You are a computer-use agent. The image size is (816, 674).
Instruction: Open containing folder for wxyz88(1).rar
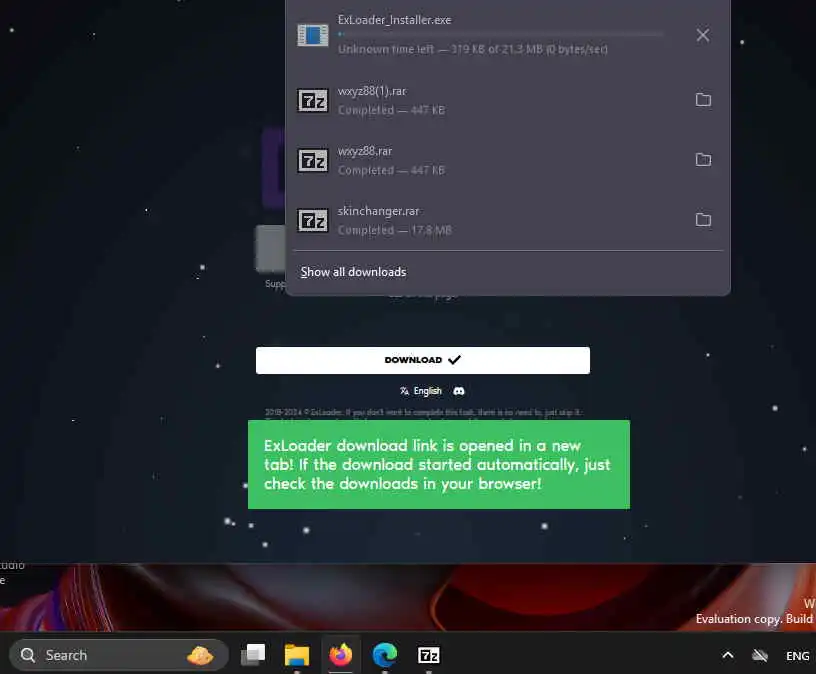pyautogui.click(x=703, y=99)
